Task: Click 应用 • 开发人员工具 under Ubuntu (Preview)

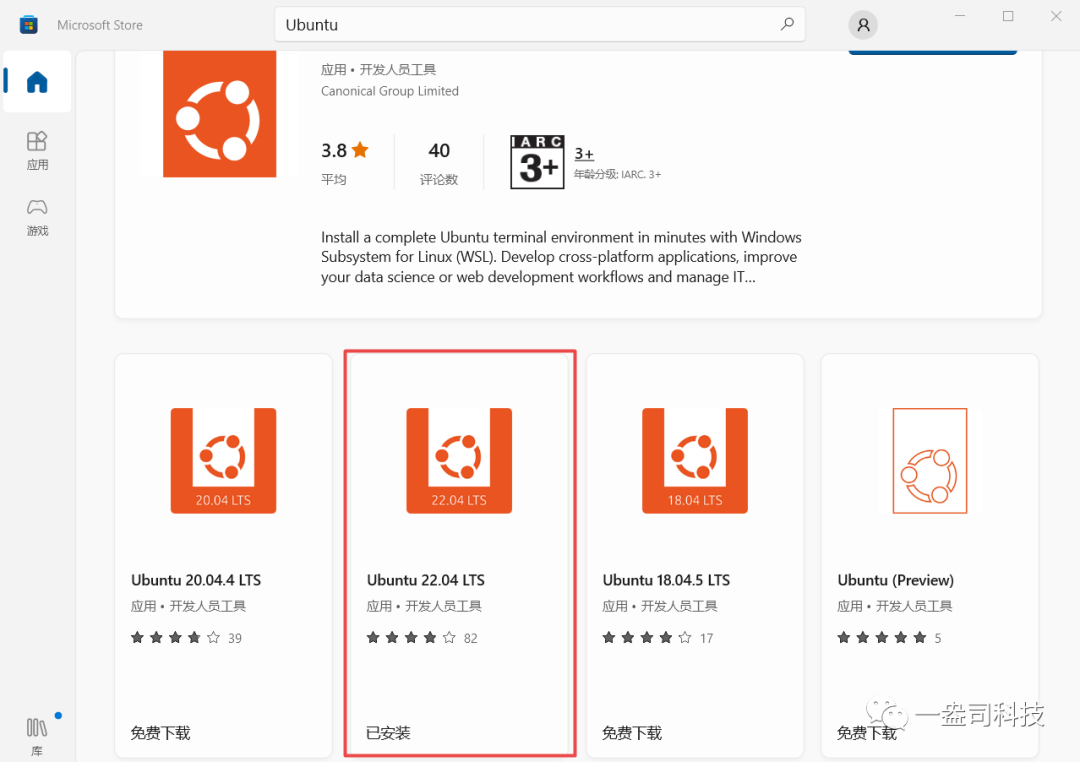Action: coord(894,606)
